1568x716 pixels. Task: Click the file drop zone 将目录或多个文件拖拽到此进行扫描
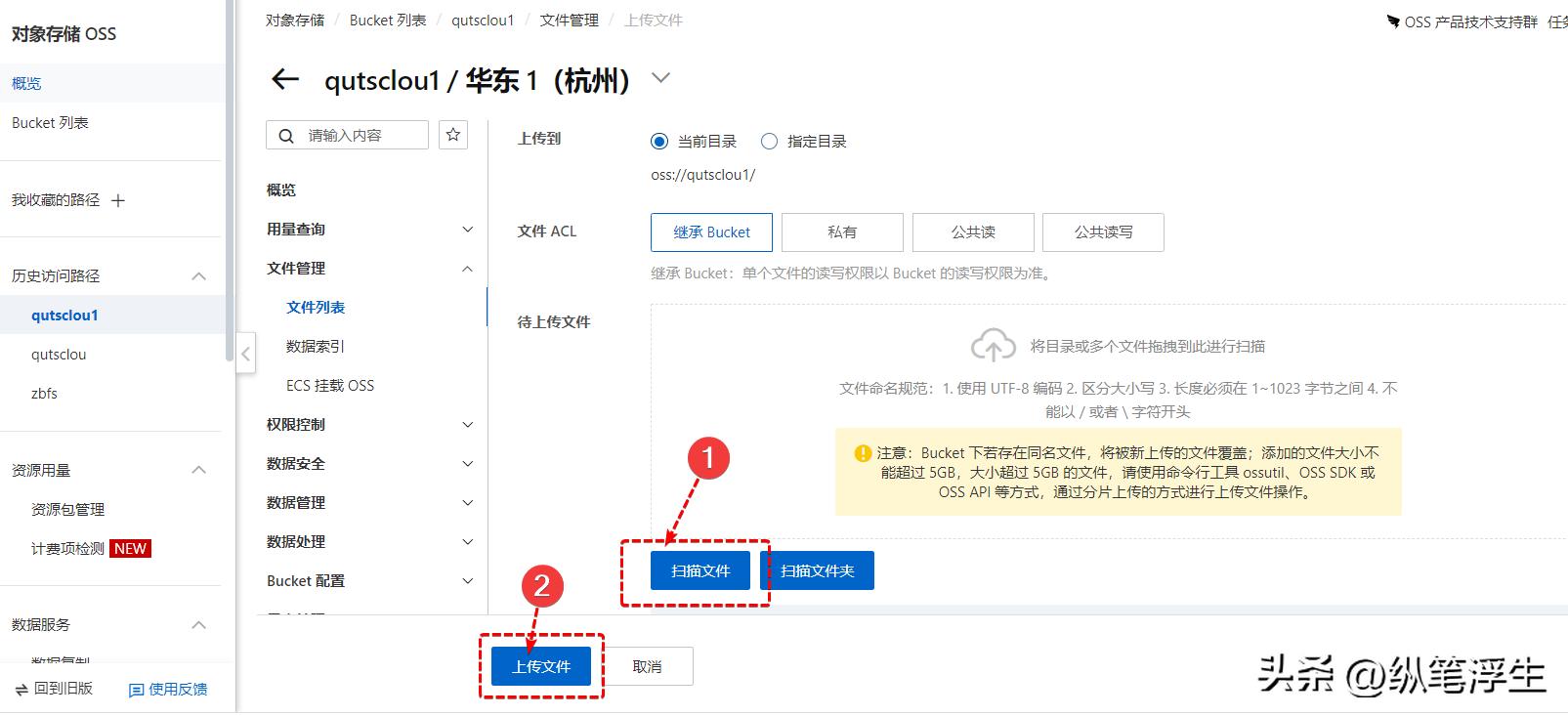1109,421
